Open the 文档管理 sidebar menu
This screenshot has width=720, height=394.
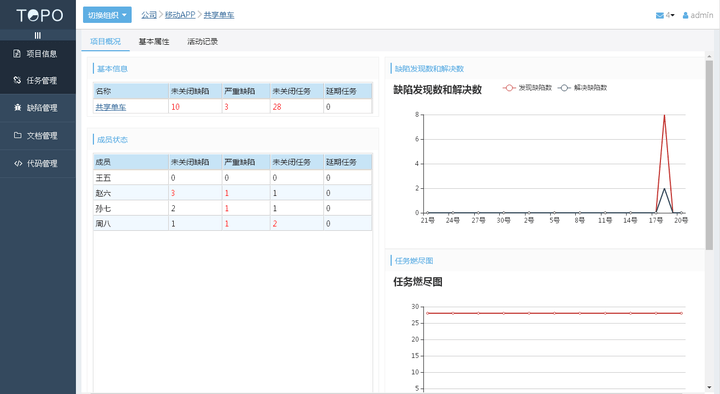tap(38, 135)
